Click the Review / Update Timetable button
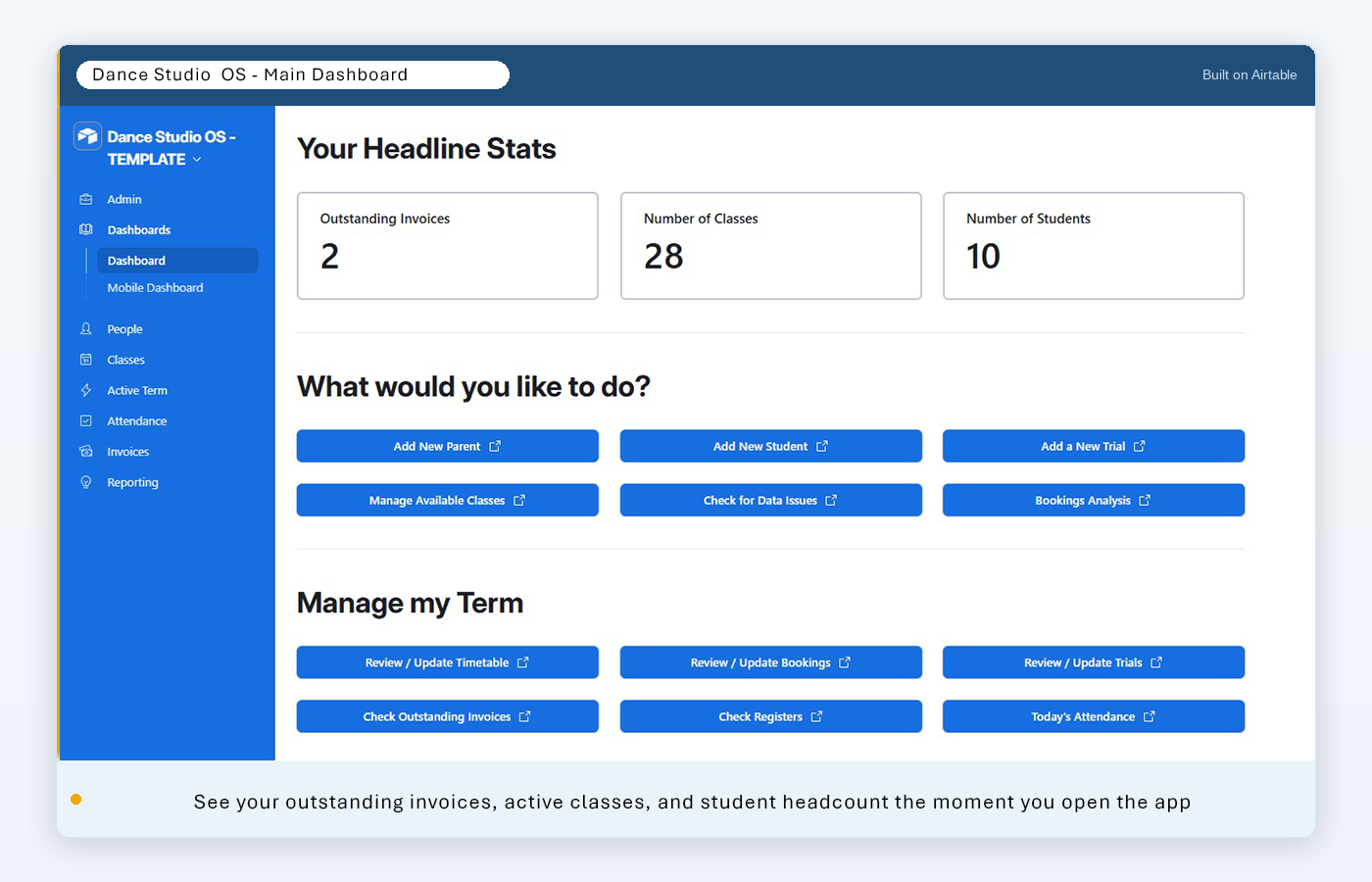1372x882 pixels. click(x=448, y=662)
